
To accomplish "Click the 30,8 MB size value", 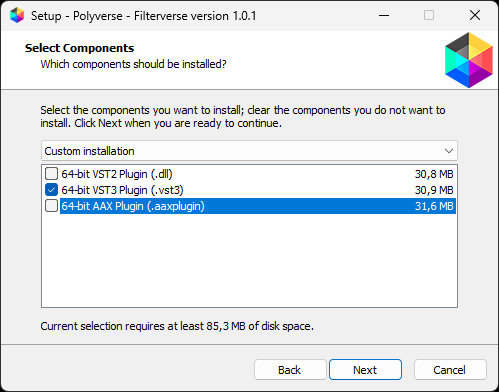I will [x=434, y=174].
